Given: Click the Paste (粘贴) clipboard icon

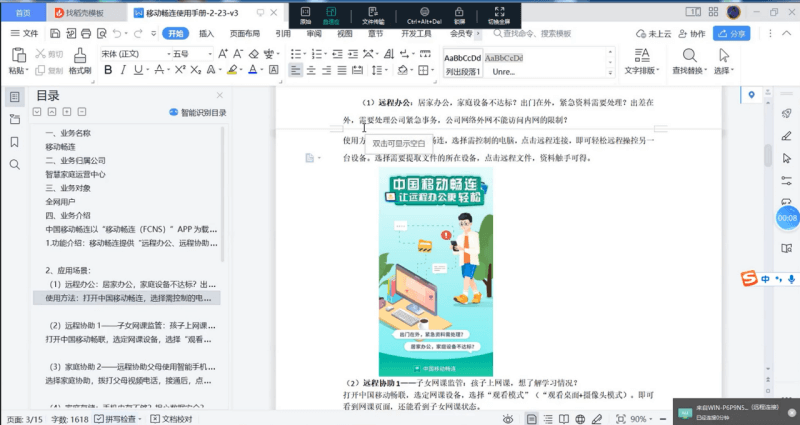Looking at the screenshot, I should tap(18, 55).
